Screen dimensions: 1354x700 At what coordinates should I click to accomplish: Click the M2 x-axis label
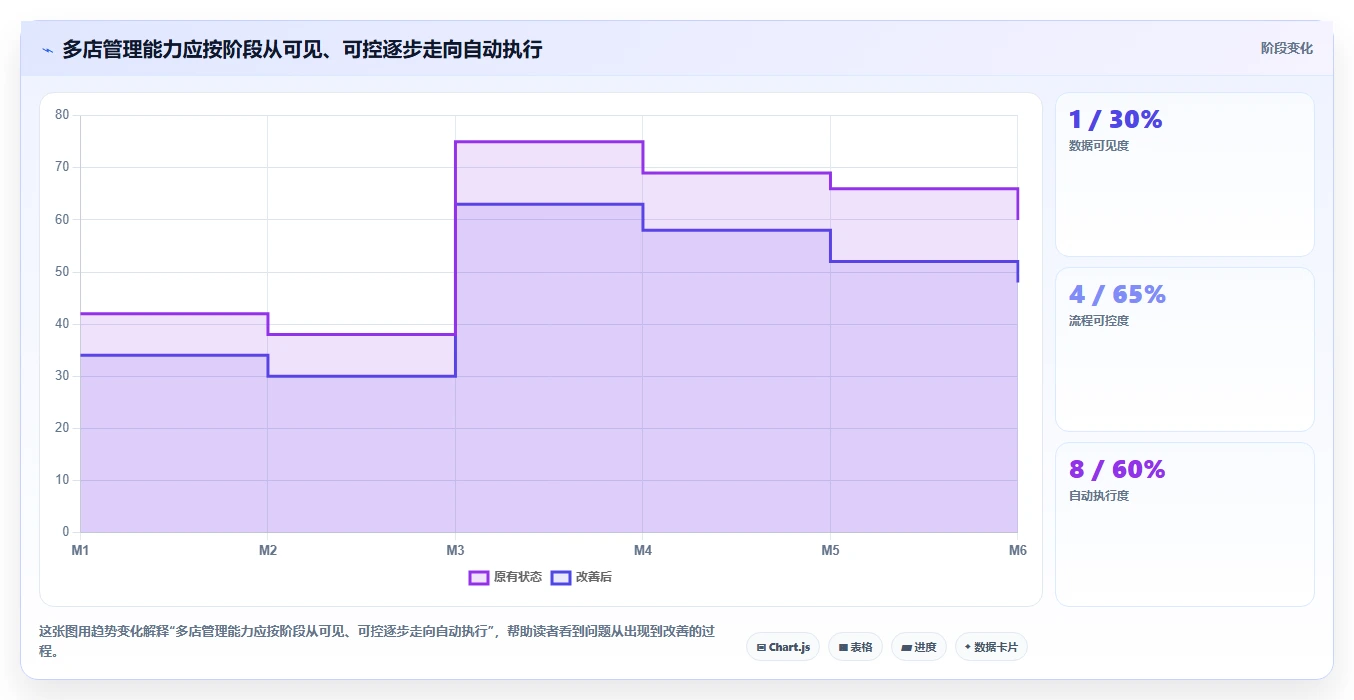point(268,550)
